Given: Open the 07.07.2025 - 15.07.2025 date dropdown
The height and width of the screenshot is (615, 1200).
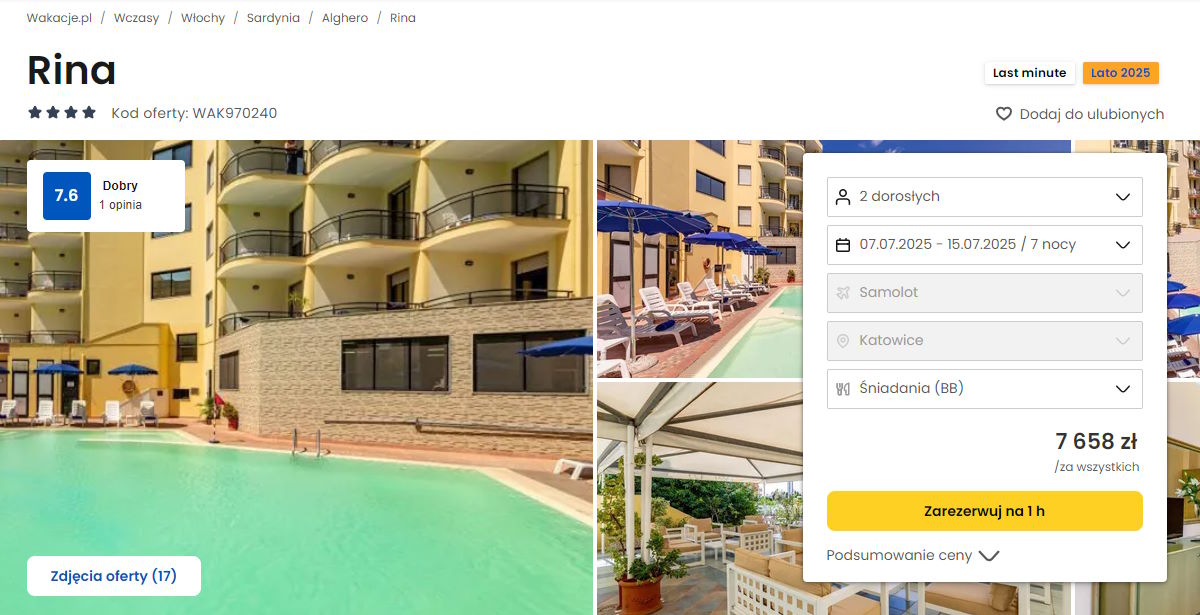Looking at the screenshot, I should click(x=984, y=244).
